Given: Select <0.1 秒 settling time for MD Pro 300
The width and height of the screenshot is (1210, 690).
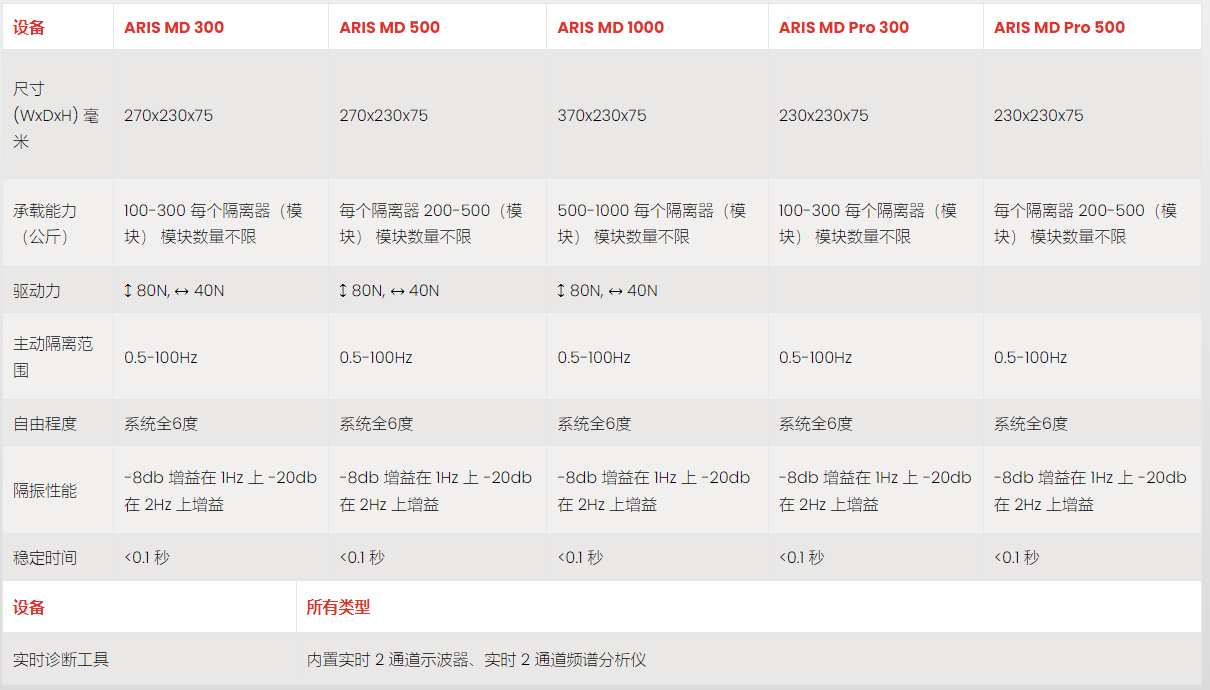Looking at the screenshot, I should (802, 557).
